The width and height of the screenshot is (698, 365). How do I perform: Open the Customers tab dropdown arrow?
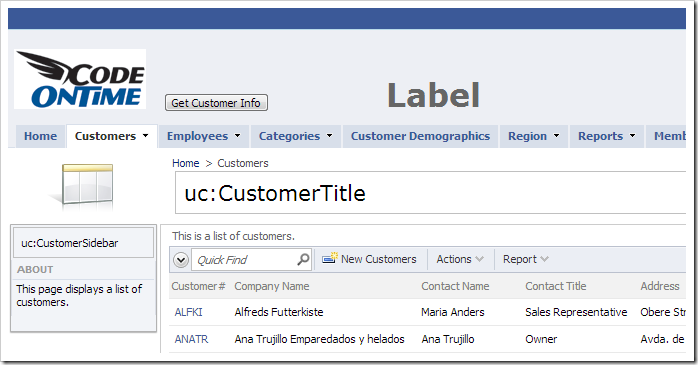pos(146,136)
